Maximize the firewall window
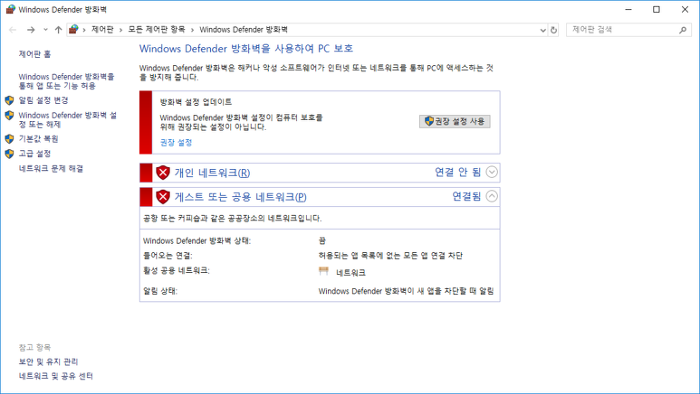 pos(656,9)
